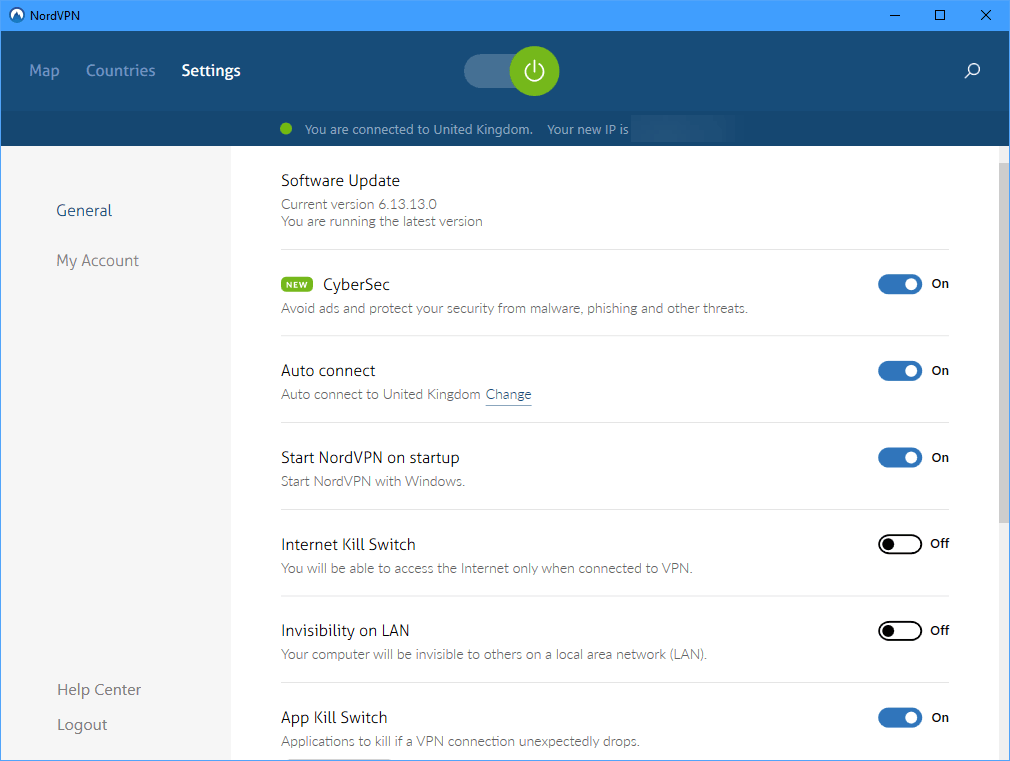This screenshot has width=1010, height=761.
Task: Click the Invisibility on LAN title
Action: (345, 631)
